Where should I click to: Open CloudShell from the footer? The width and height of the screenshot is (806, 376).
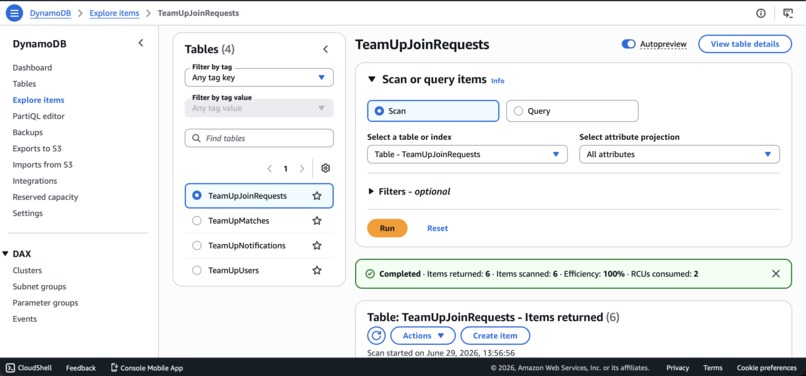(29, 368)
